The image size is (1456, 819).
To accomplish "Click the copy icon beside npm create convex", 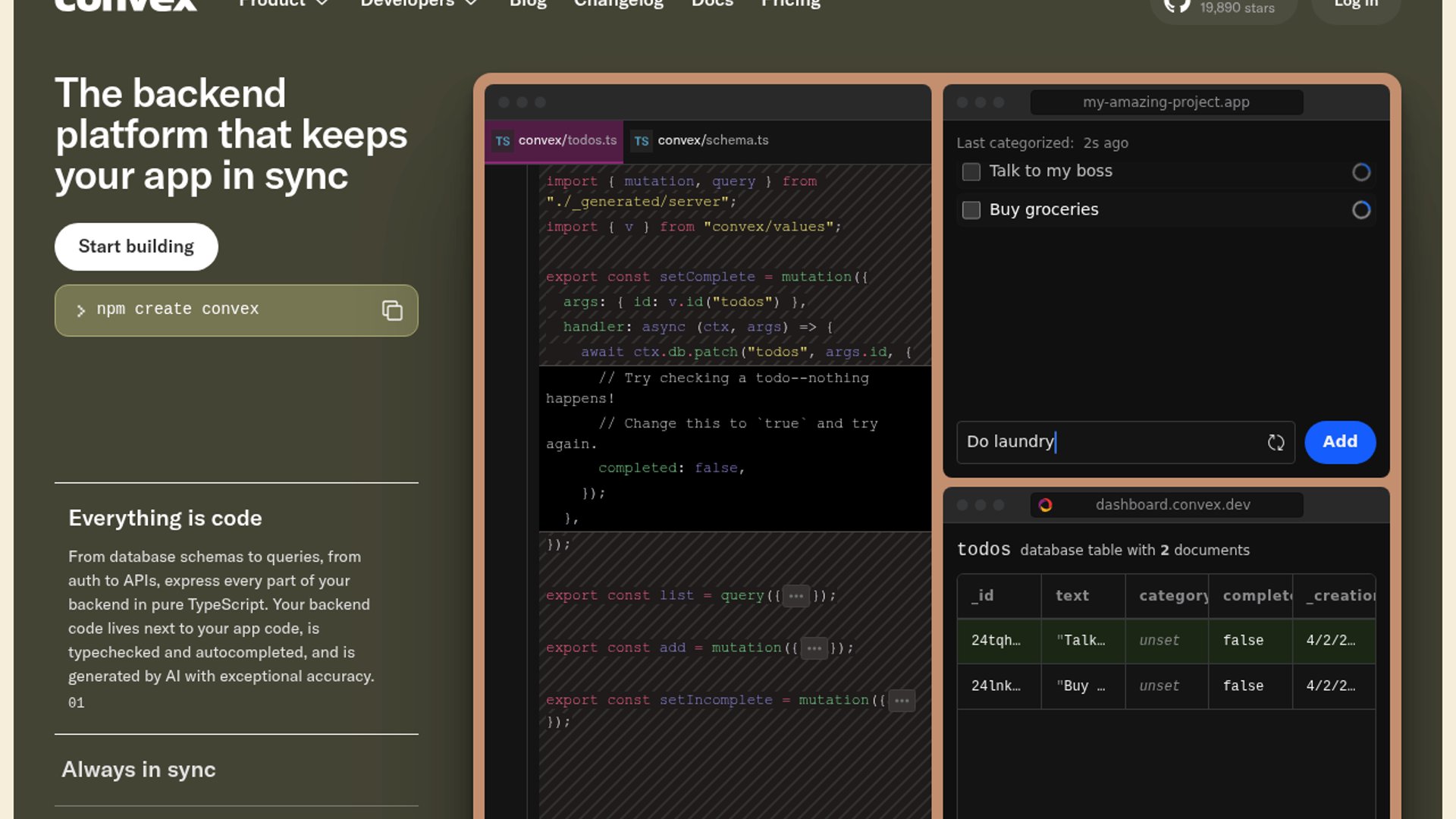I will 392,310.
